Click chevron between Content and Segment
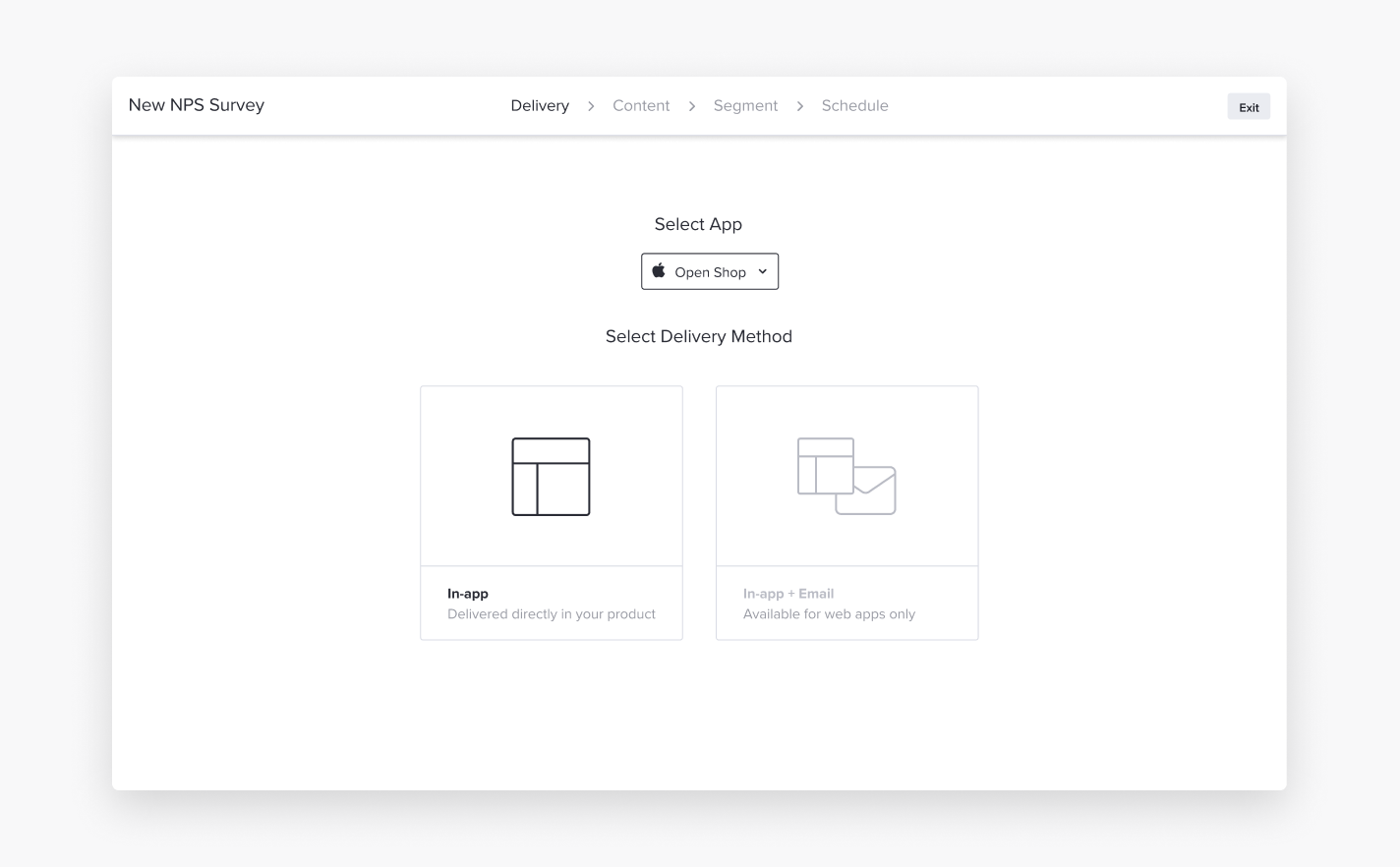 tap(692, 106)
